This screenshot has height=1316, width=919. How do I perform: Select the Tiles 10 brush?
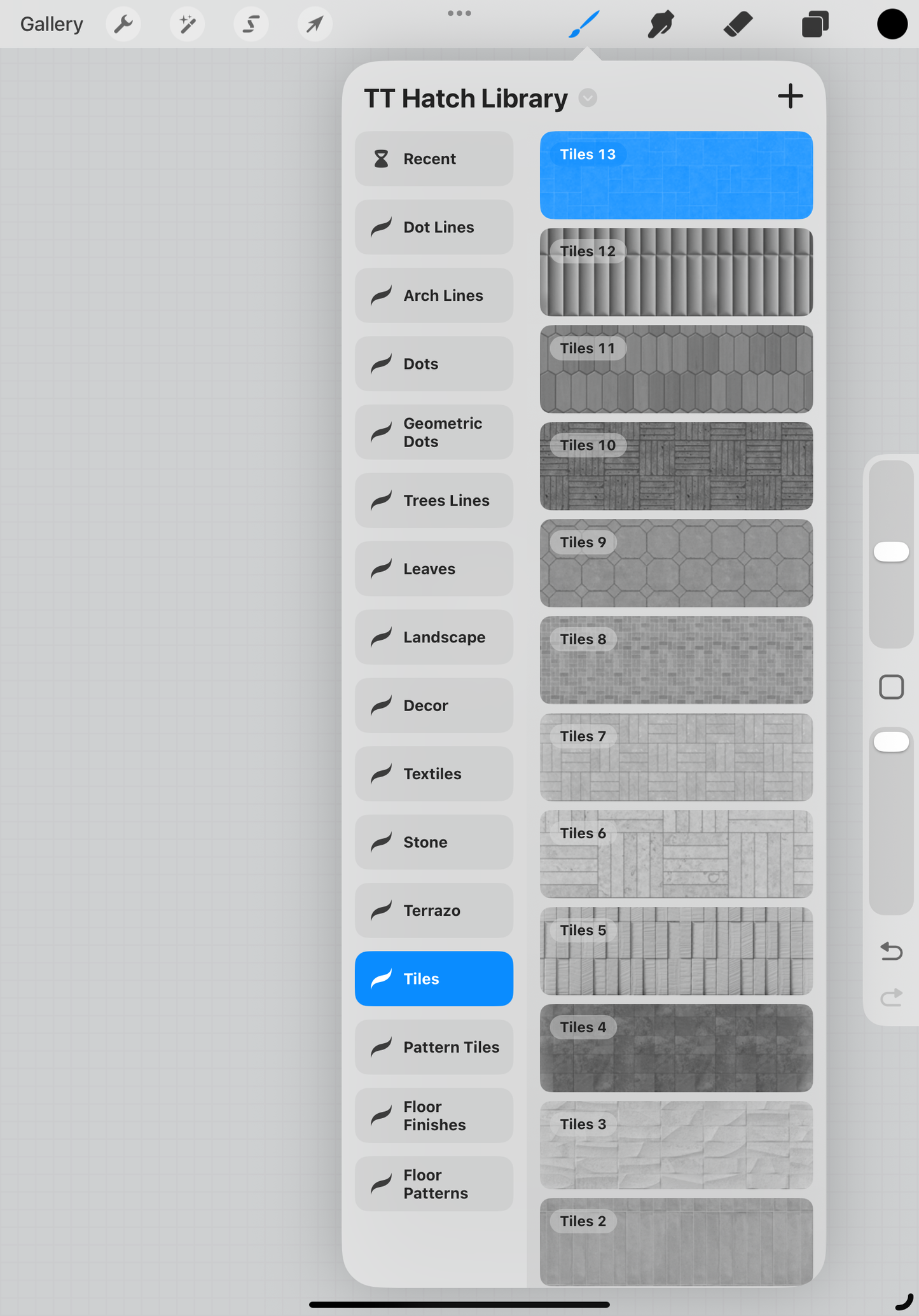(676, 466)
